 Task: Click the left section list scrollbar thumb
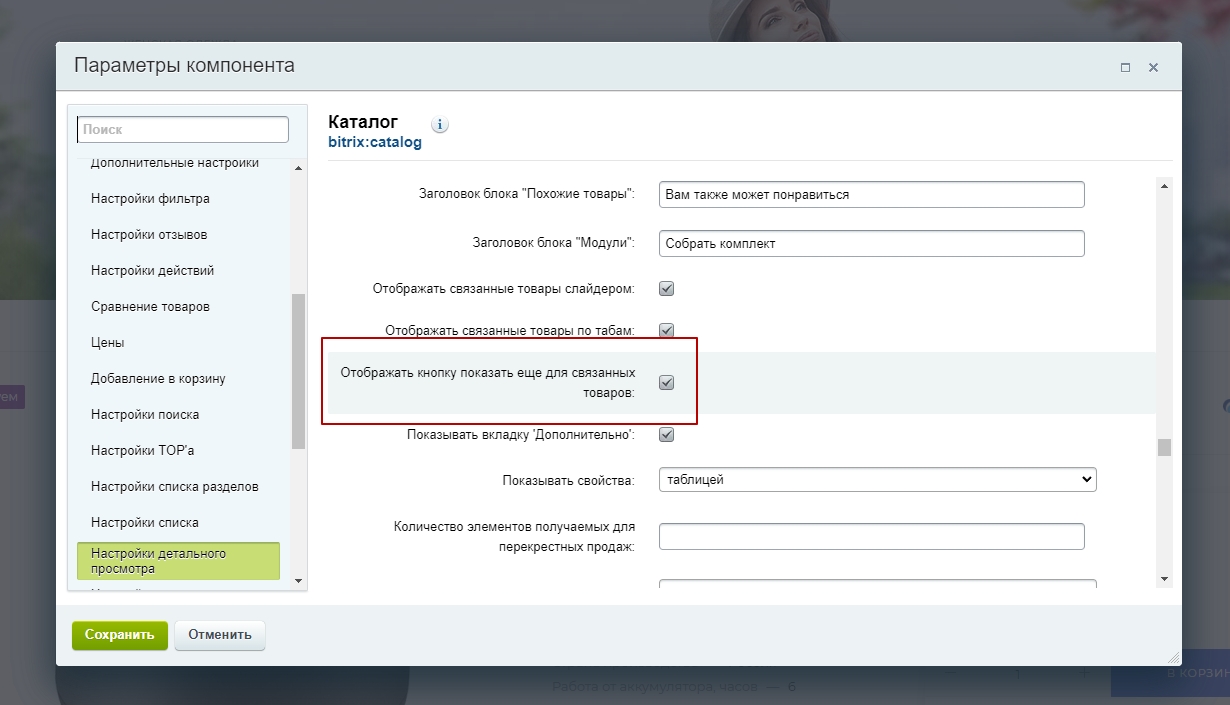298,371
